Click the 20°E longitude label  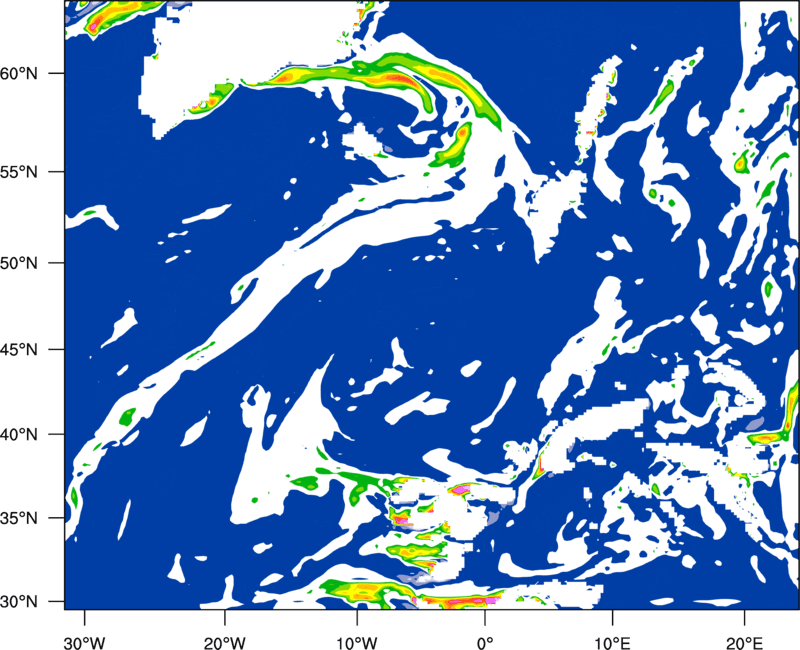click(x=744, y=642)
